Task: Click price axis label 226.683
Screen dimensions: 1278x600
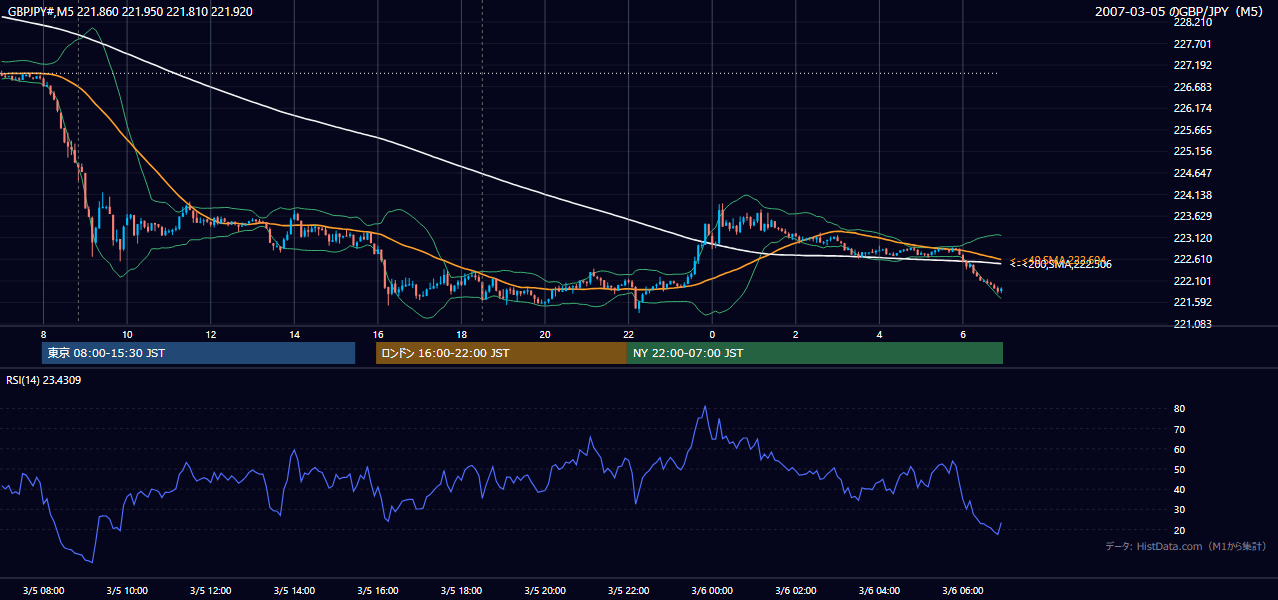Action: click(1191, 87)
